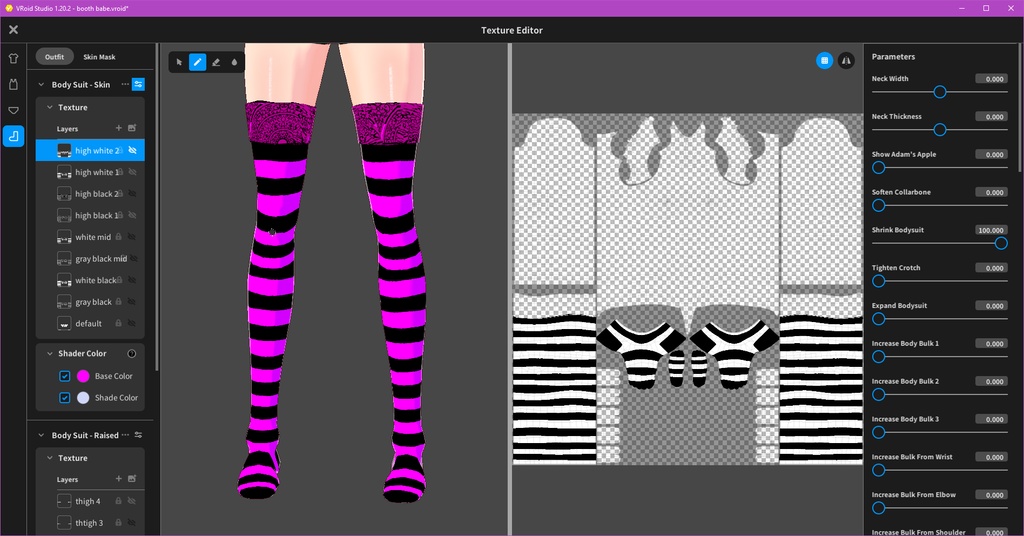Select the cursor selection tool
1024x536 pixels.
coord(179,62)
